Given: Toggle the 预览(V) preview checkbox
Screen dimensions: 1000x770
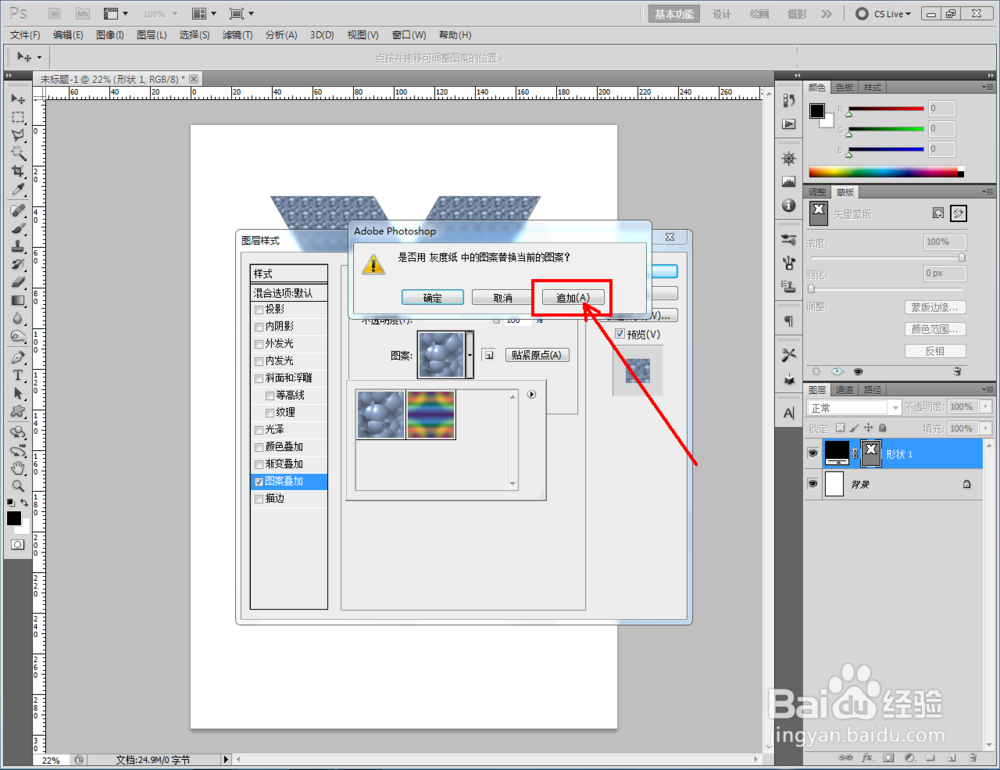Looking at the screenshot, I should click(620, 334).
